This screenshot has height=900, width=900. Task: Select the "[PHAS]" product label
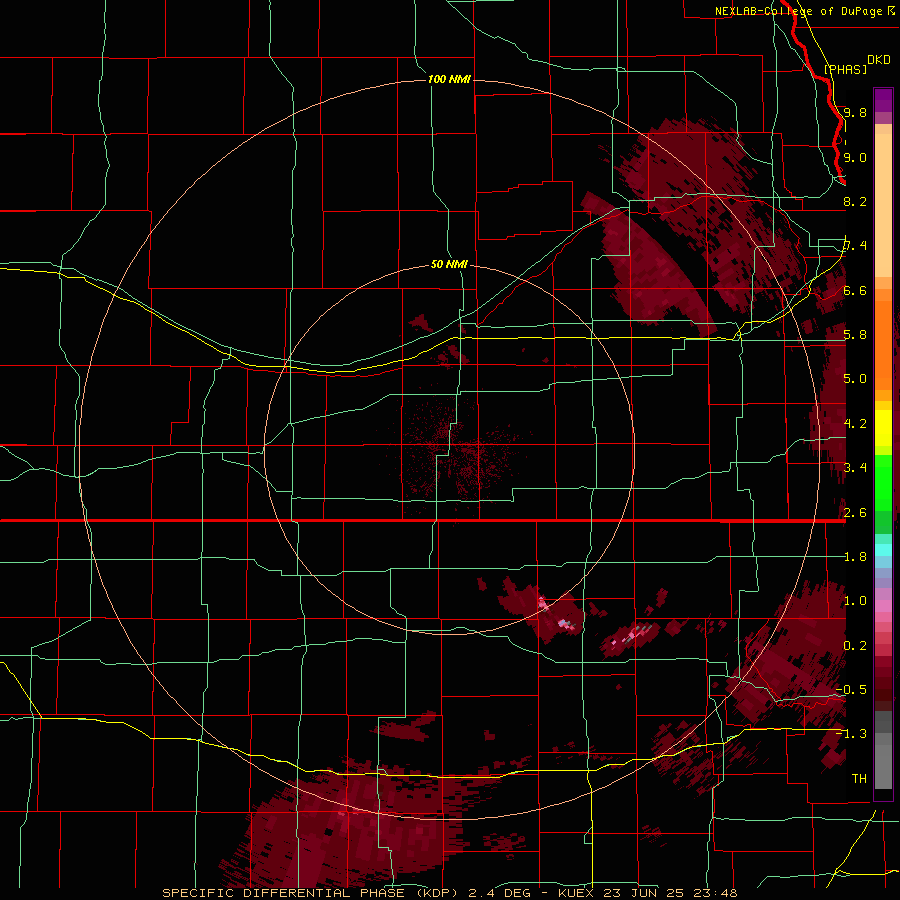coord(845,69)
